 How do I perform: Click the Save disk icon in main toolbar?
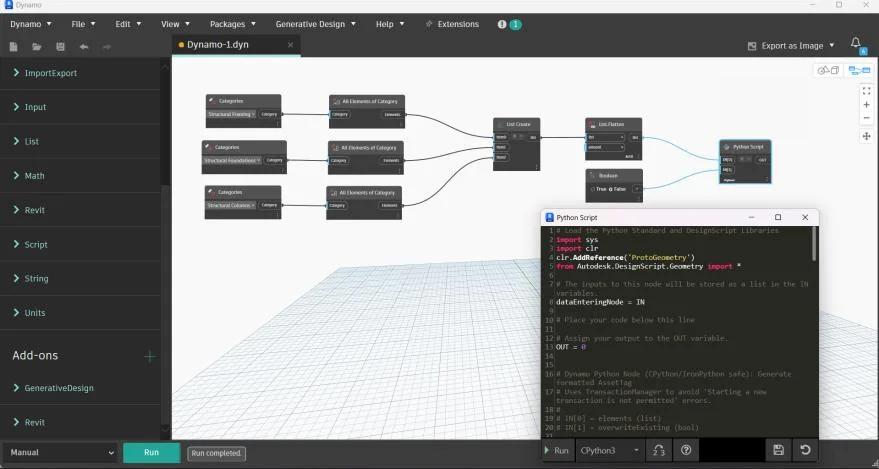tap(61, 47)
